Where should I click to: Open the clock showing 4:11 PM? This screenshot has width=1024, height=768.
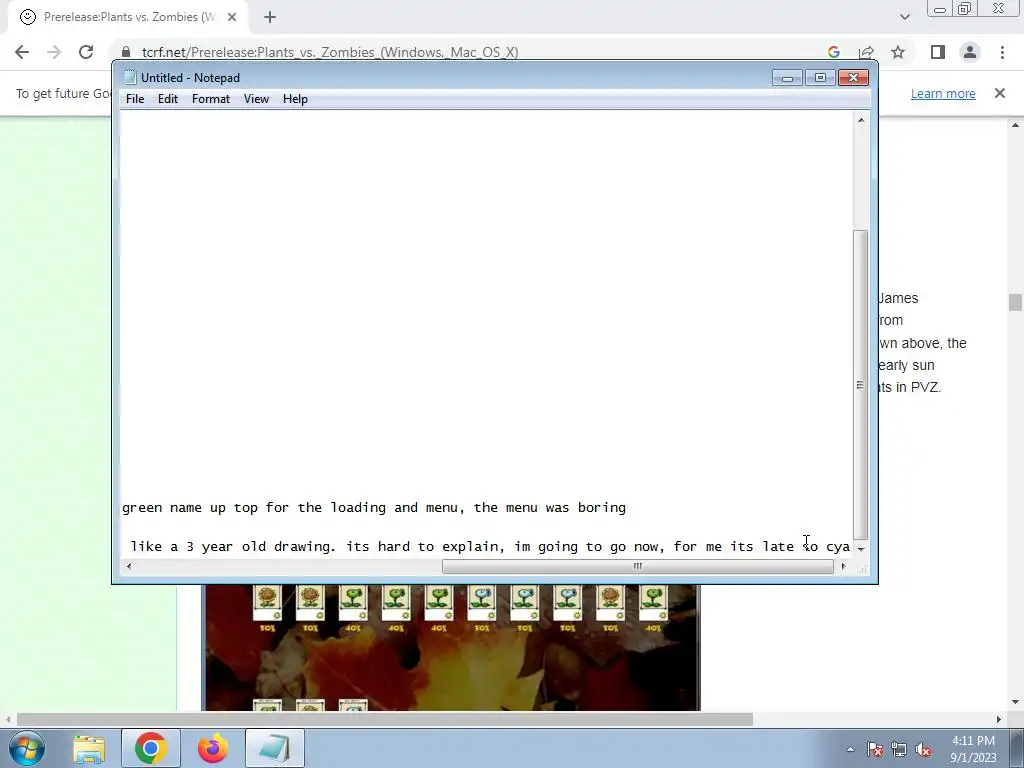(x=973, y=749)
